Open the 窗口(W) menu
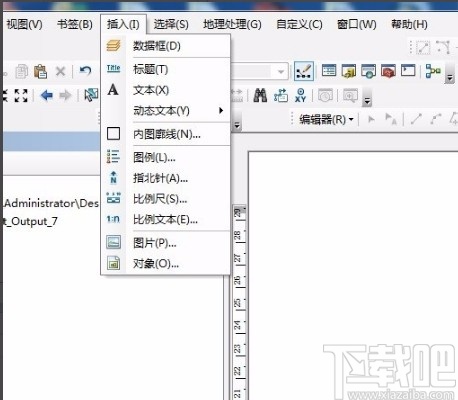458x400 pixels. [x=357, y=24]
